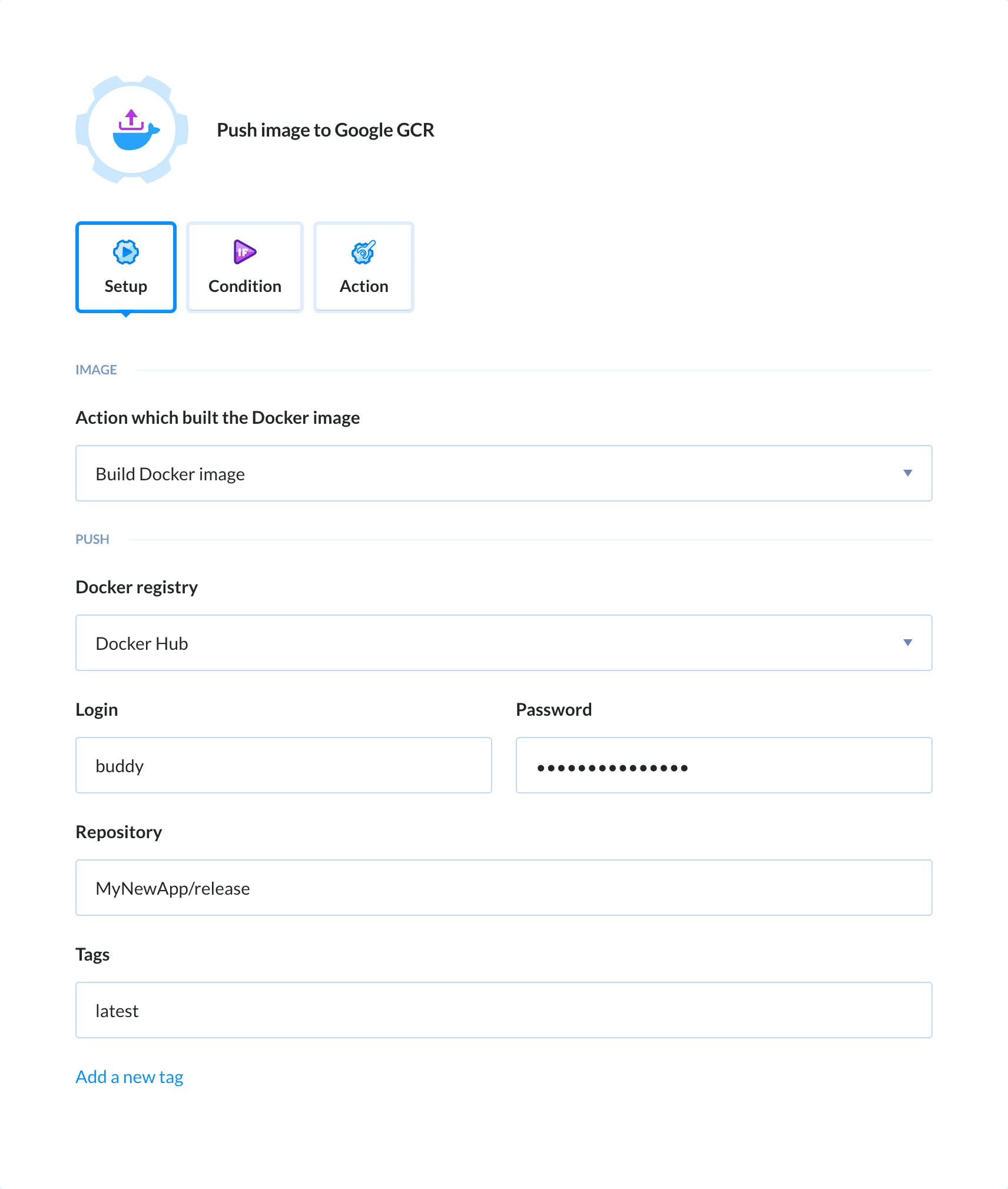This screenshot has height=1189, width=1008.
Task: Click the Add a new tag link
Action: (x=129, y=1077)
